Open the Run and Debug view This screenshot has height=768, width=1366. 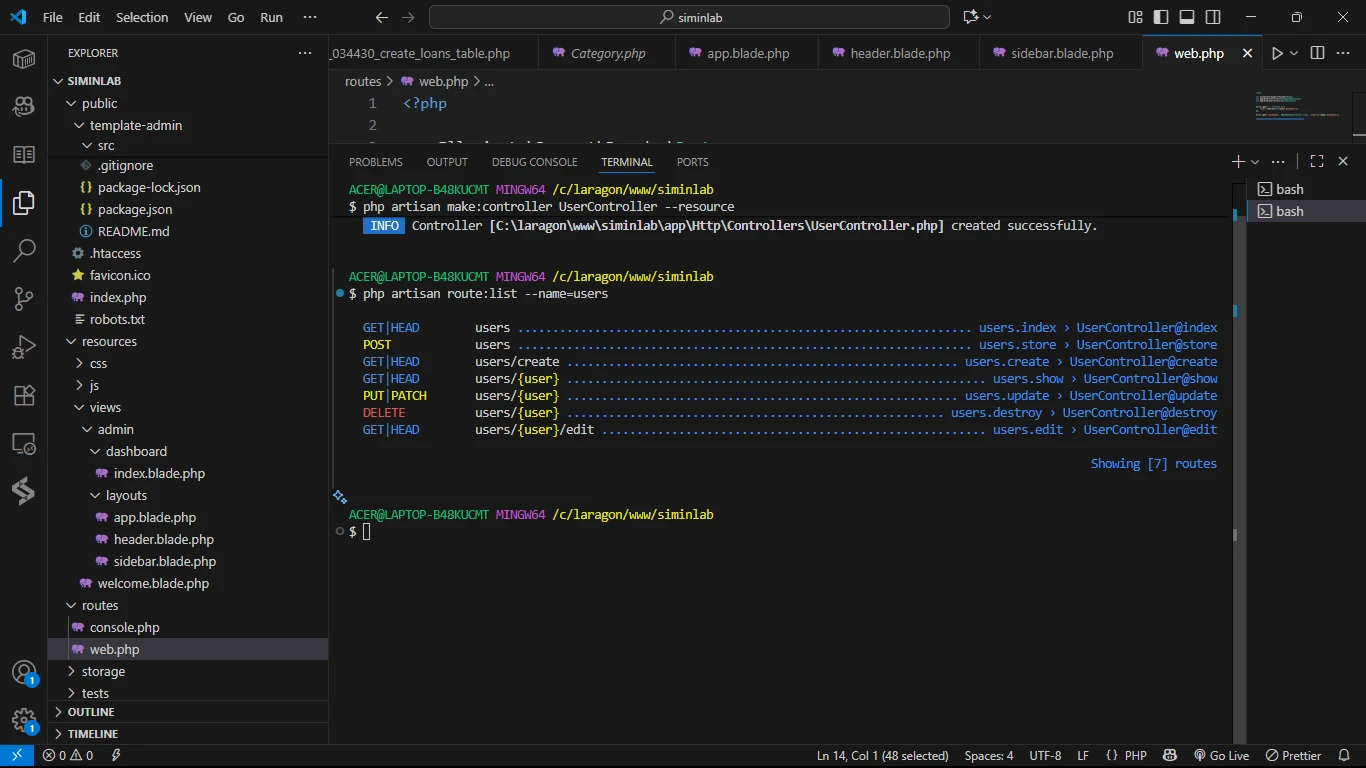pyautogui.click(x=24, y=347)
